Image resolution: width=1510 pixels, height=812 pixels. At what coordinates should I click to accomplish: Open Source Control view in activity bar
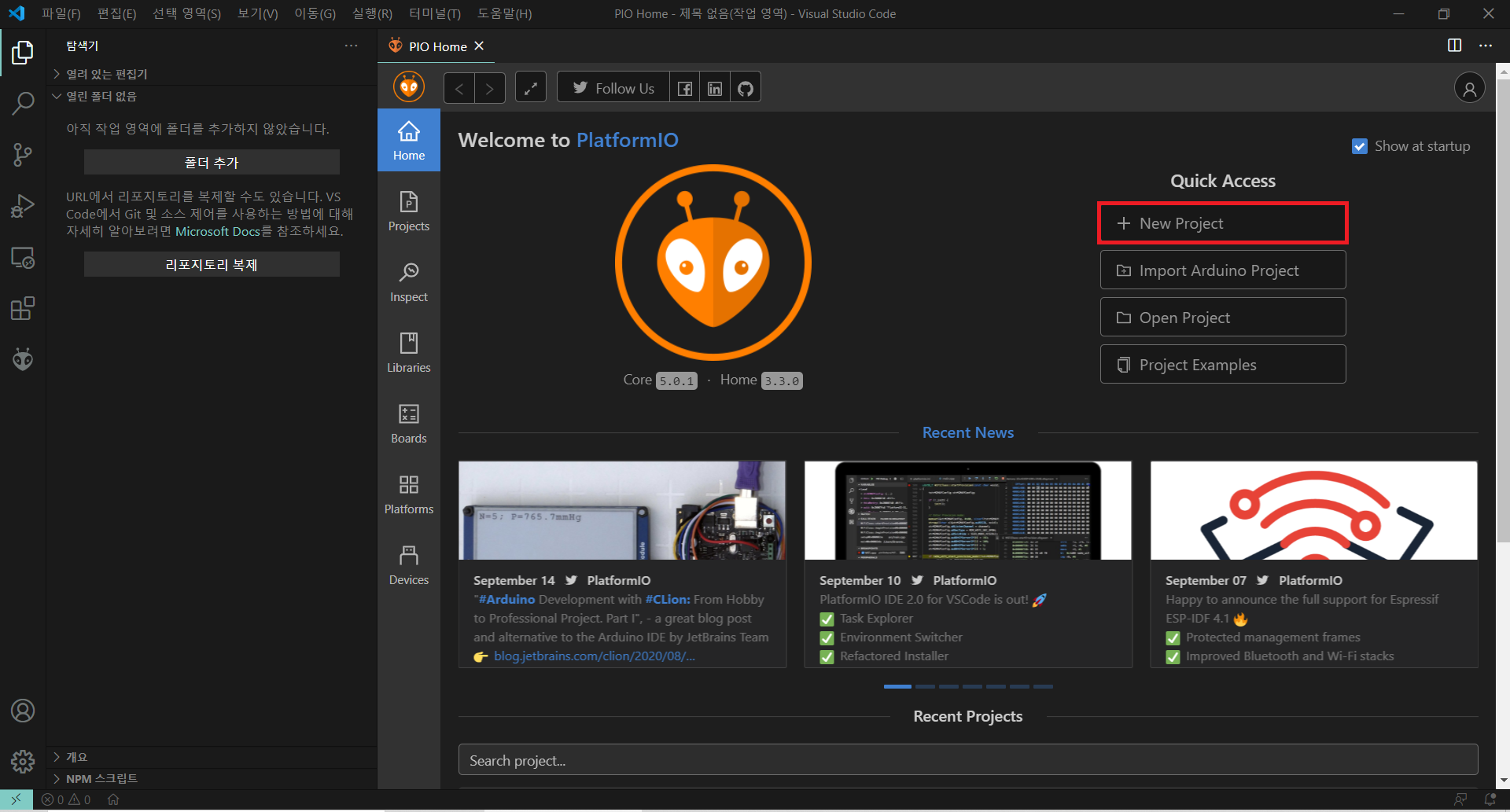pos(23,154)
